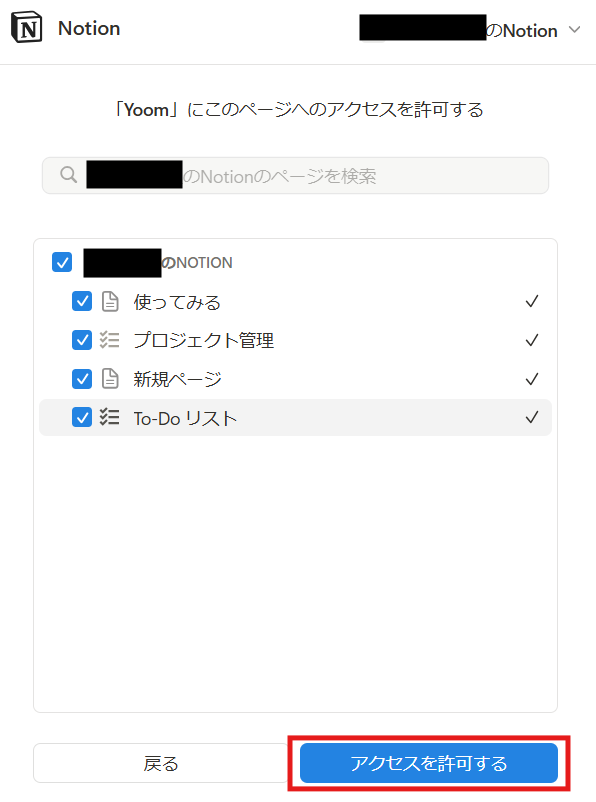Viewport: 596px width, 802px height.
Task: Open the workspace switcher chevron
Action: pos(575,30)
